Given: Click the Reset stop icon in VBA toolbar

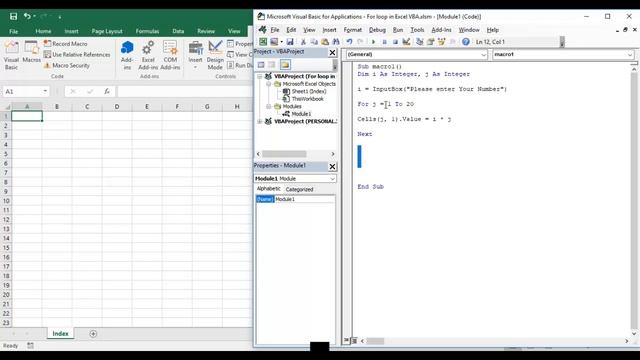Looking at the screenshot, I should (x=395, y=42).
